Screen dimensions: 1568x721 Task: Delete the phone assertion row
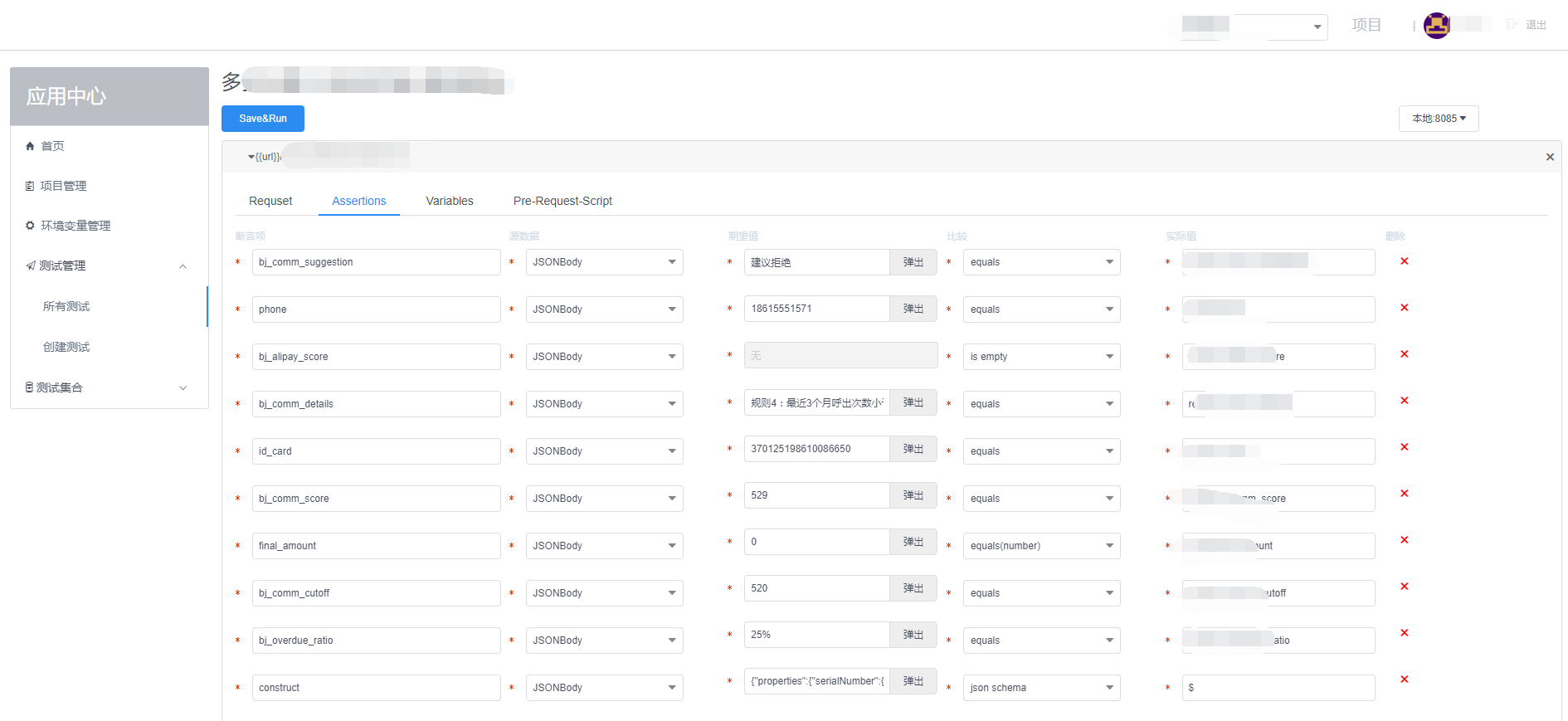point(1405,308)
